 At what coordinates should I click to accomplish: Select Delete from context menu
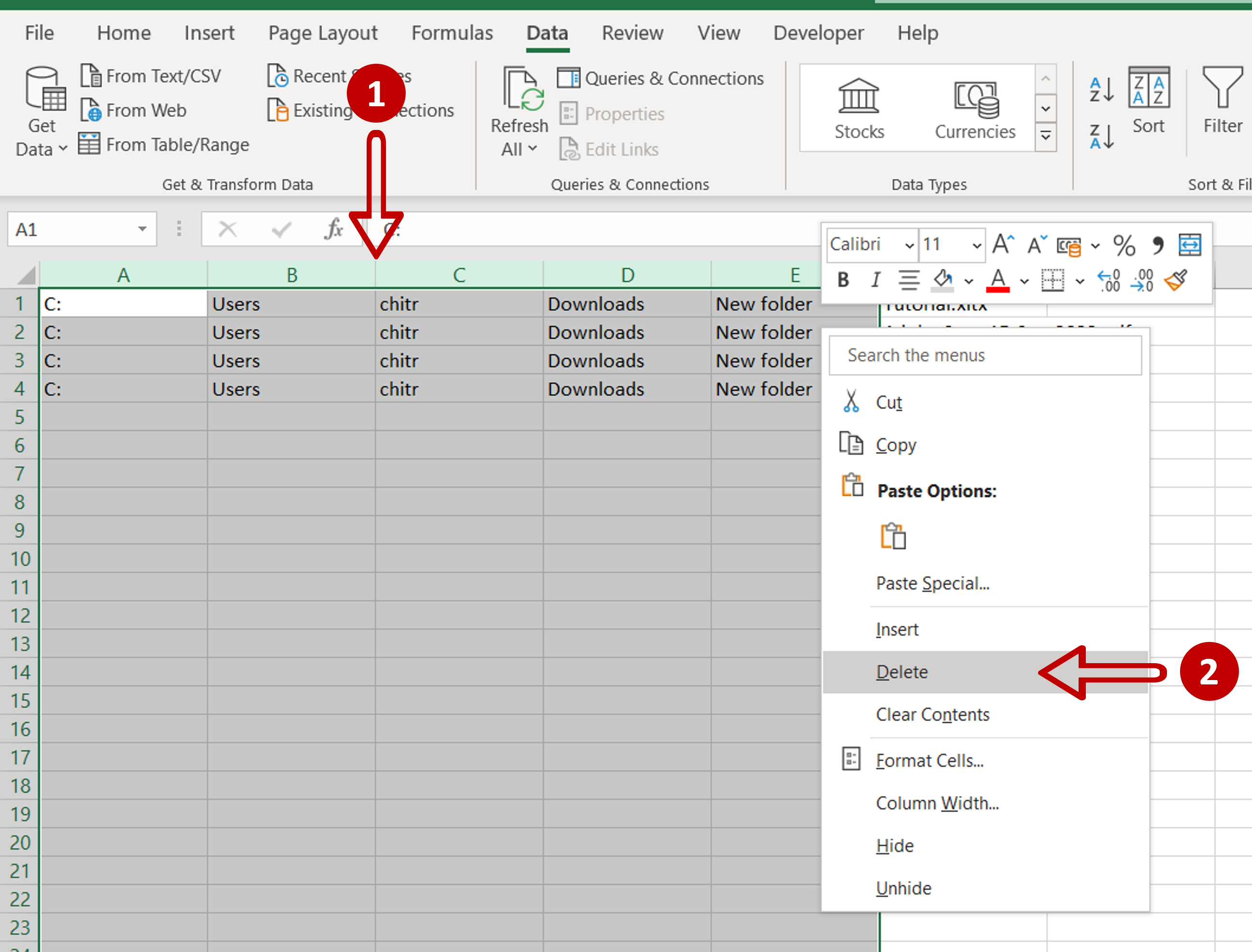(900, 671)
